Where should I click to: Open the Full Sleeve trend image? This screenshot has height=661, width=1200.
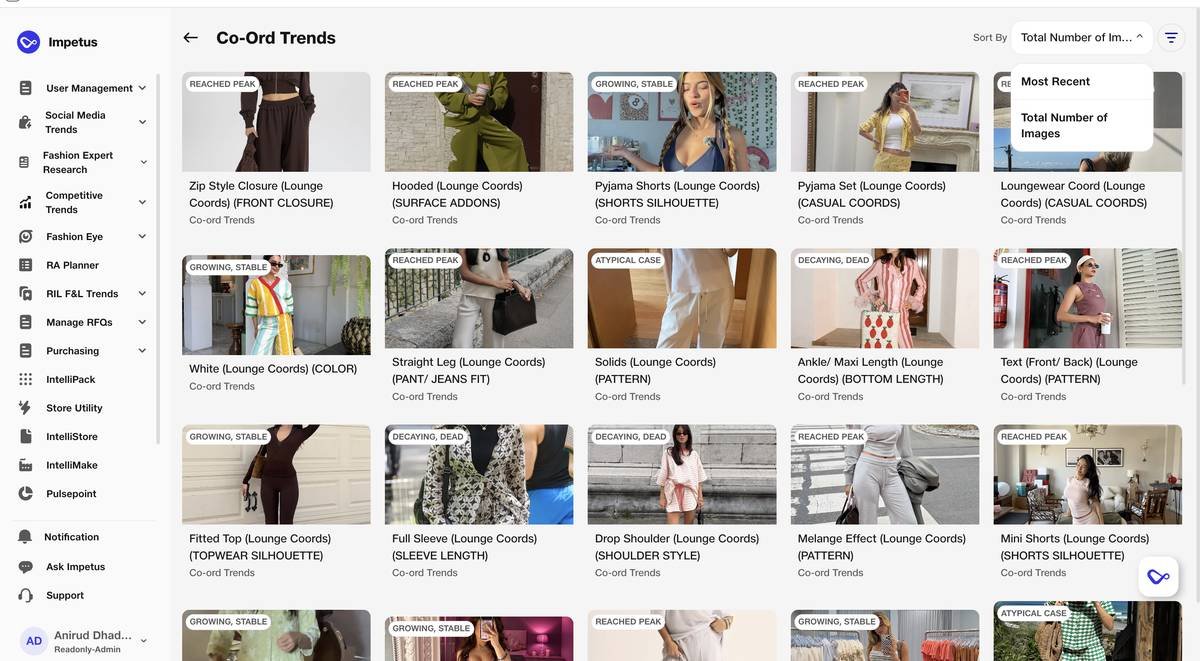click(479, 475)
